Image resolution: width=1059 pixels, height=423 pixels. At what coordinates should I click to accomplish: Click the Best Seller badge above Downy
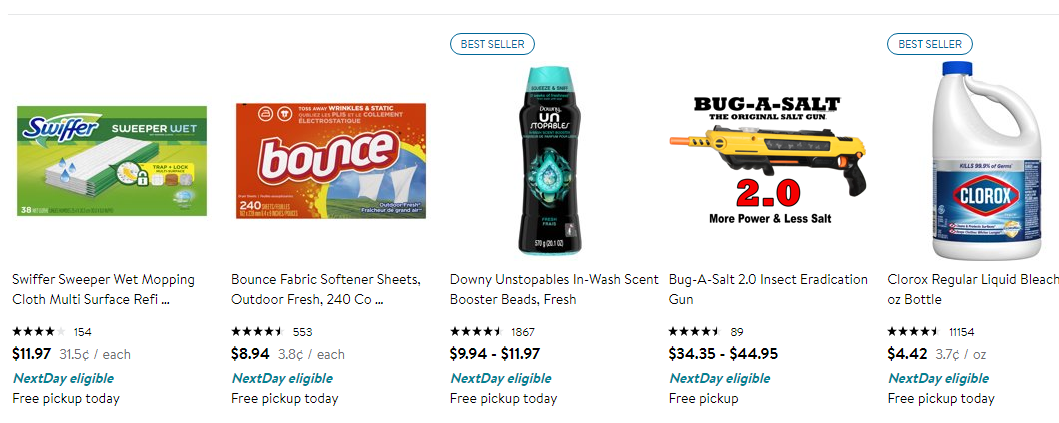pyautogui.click(x=492, y=44)
